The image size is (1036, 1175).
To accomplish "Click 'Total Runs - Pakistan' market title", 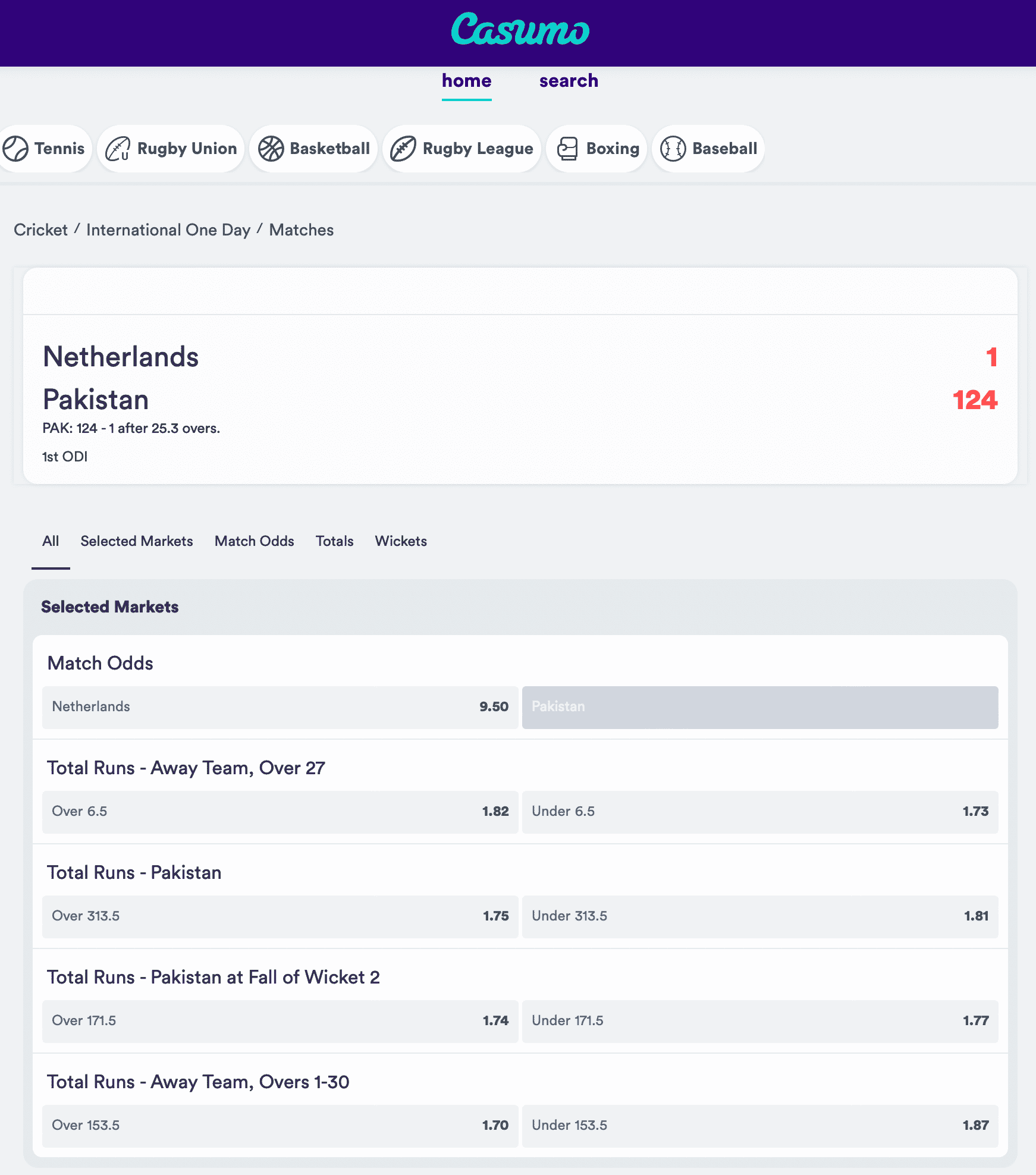I will tap(134, 873).
